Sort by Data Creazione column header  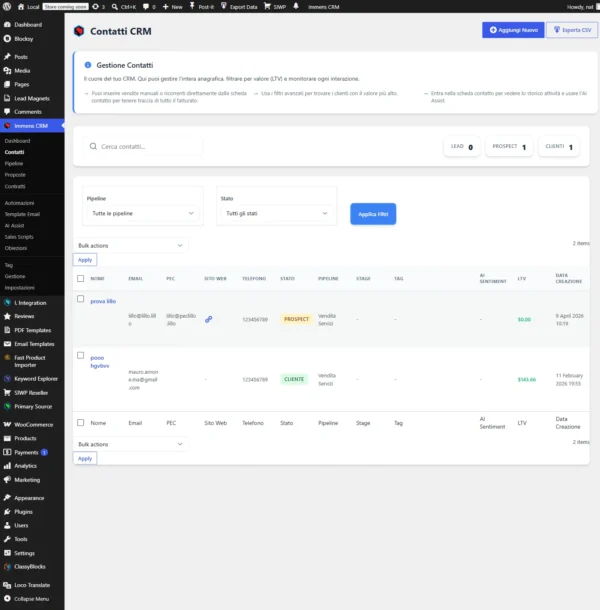[x=568, y=278]
